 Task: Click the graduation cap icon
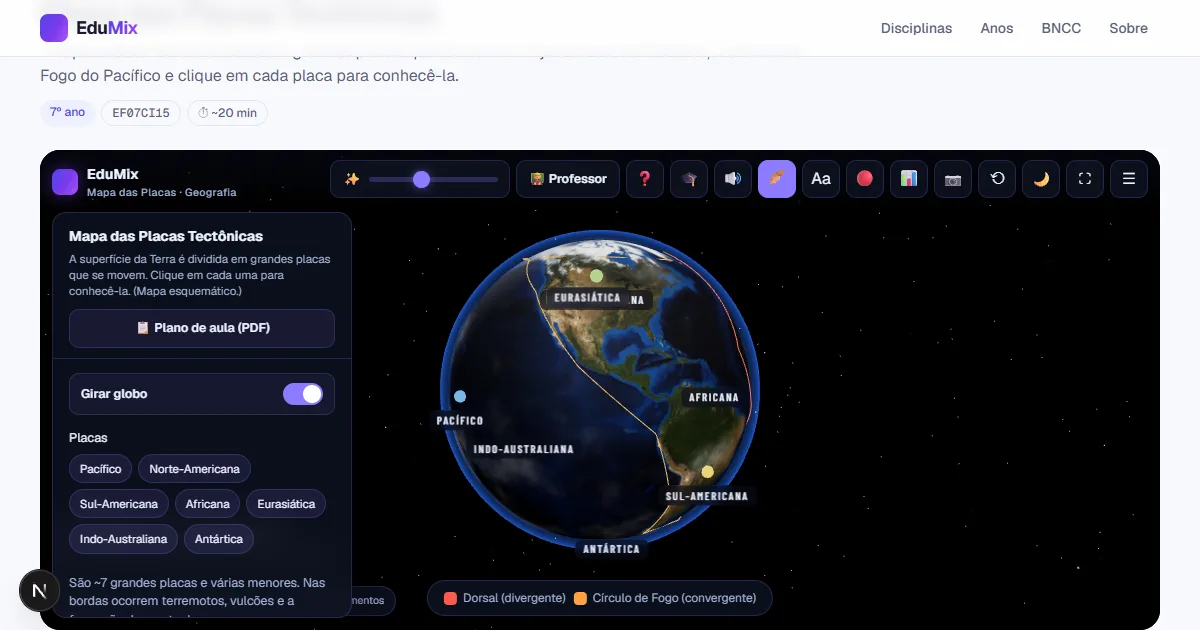pyautogui.click(x=689, y=179)
